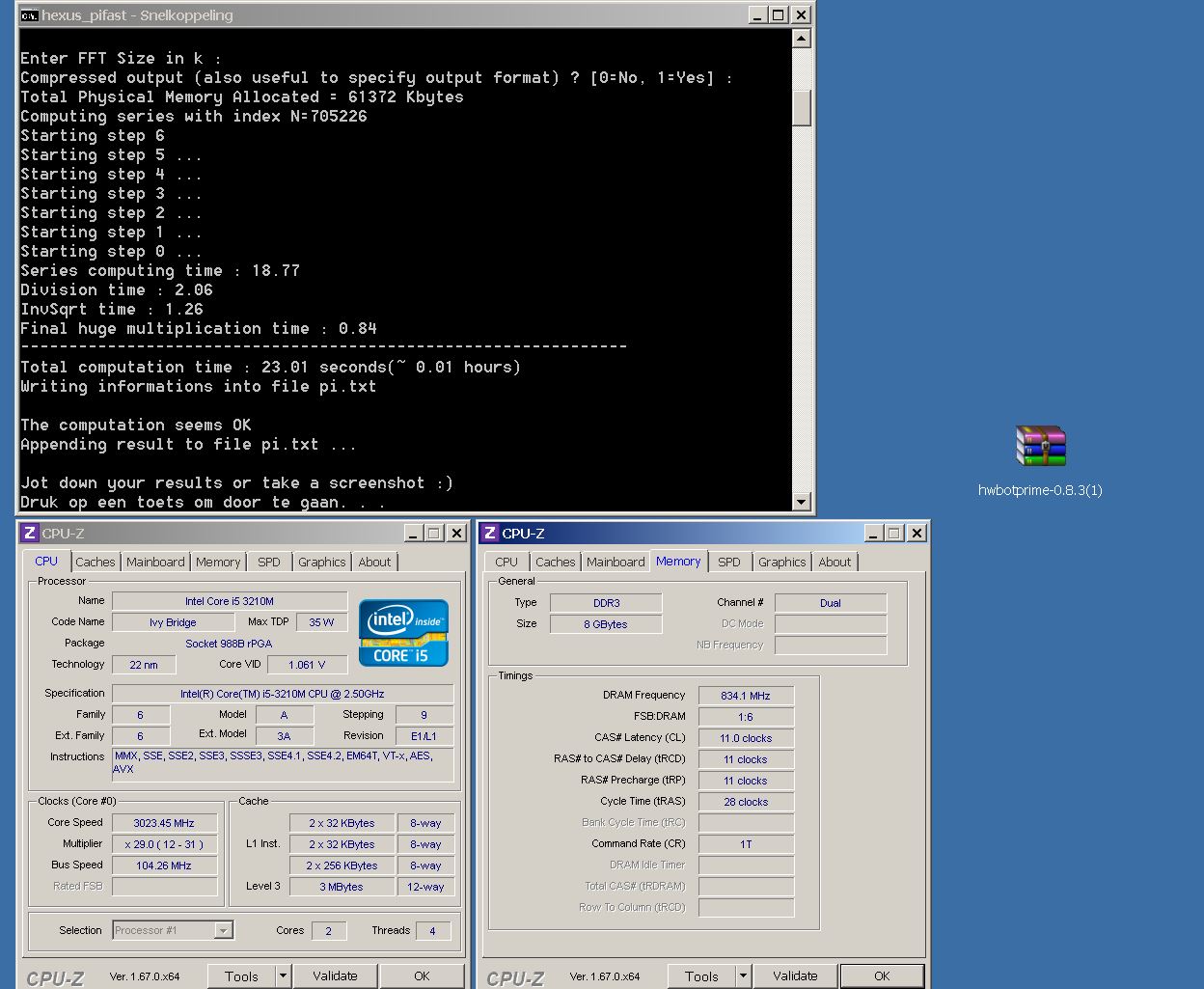Minimize the hexus_pifast console window
Image resolution: width=1204 pixels, height=989 pixels.
(x=756, y=15)
